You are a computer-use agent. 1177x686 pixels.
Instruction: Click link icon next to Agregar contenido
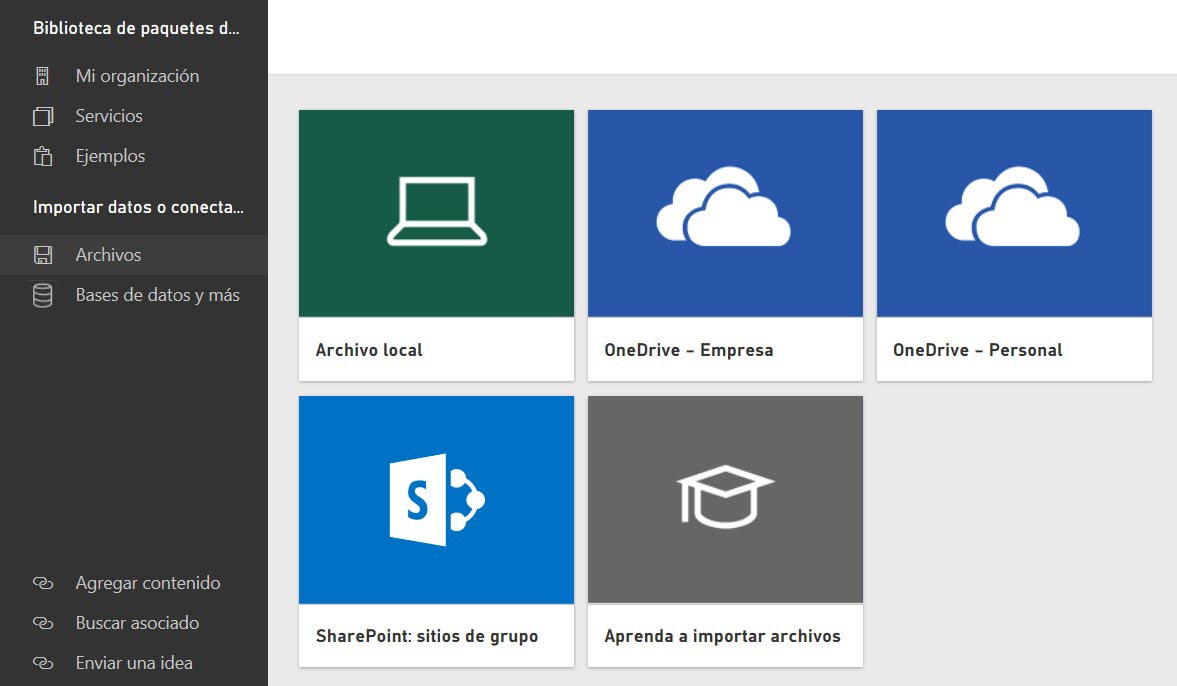click(x=43, y=583)
